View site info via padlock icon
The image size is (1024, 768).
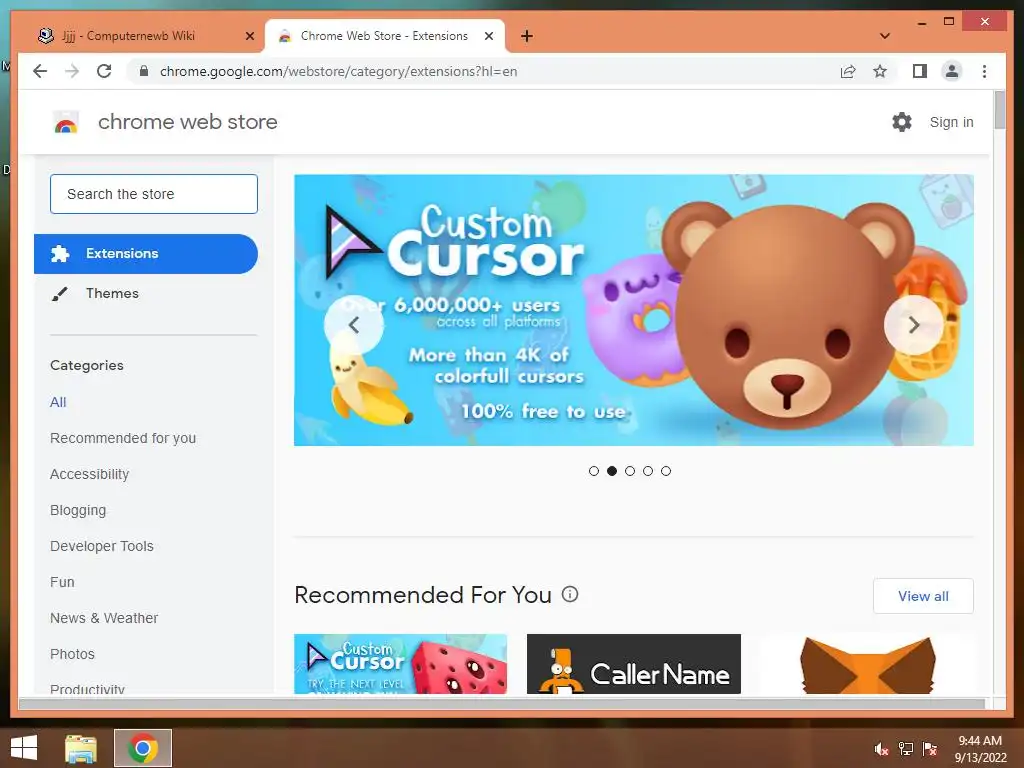tap(144, 71)
